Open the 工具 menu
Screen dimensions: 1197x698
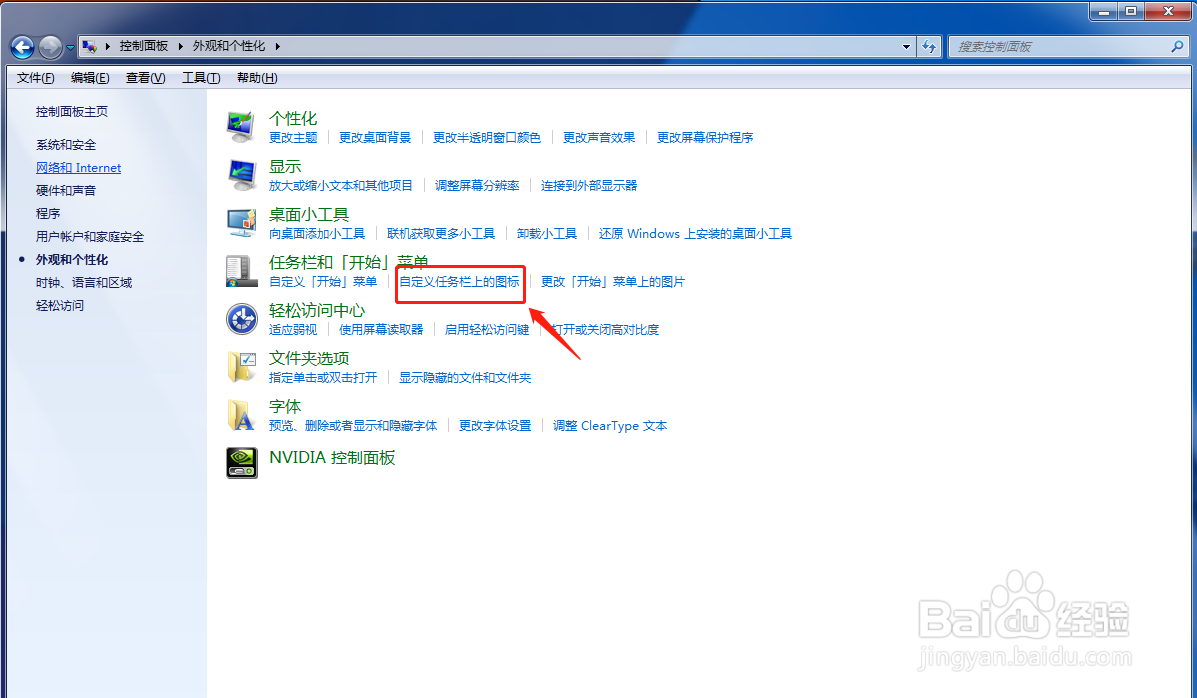point(200,77)
